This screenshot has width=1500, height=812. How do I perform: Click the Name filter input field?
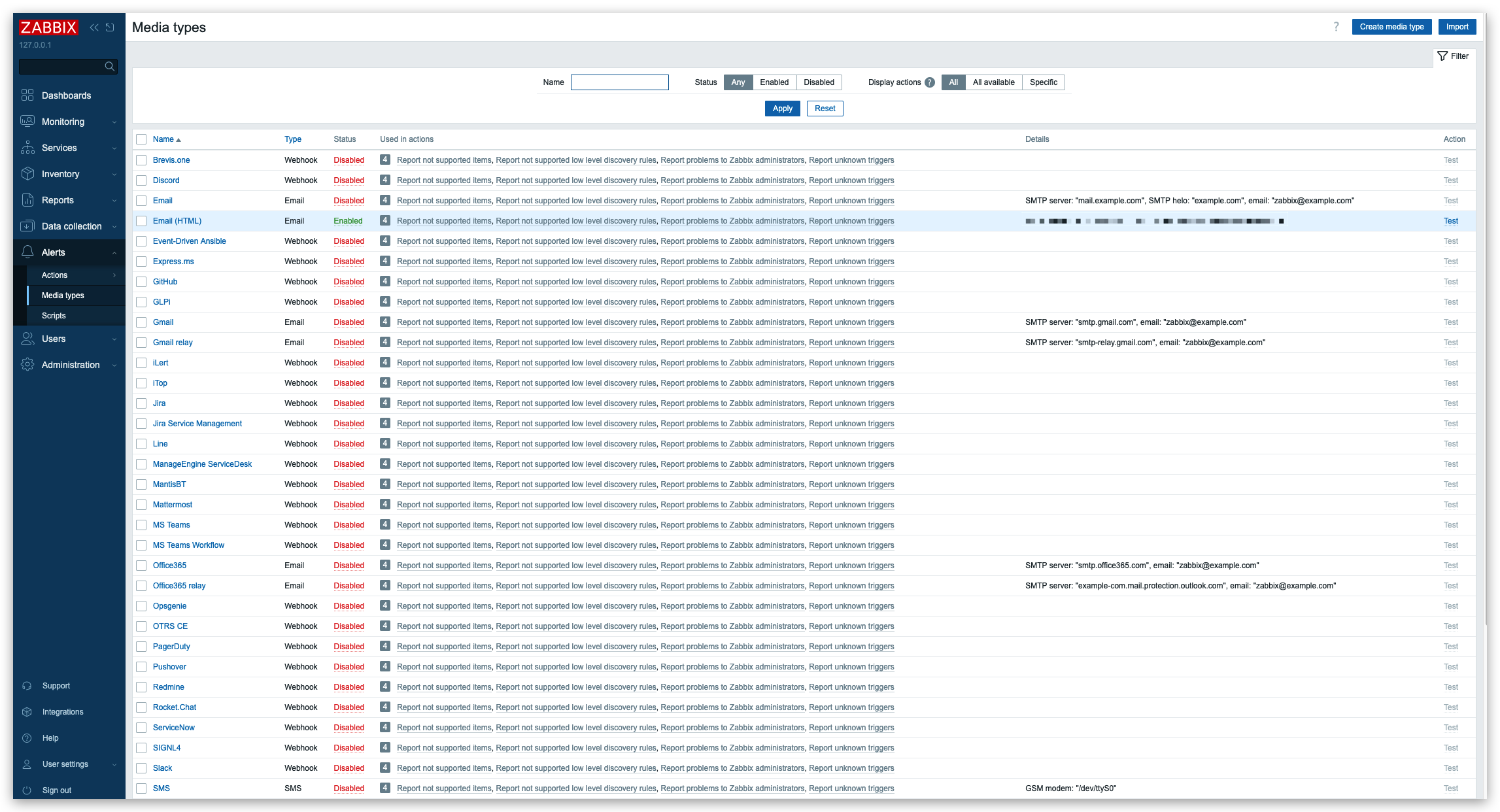[x=619, y=82]
